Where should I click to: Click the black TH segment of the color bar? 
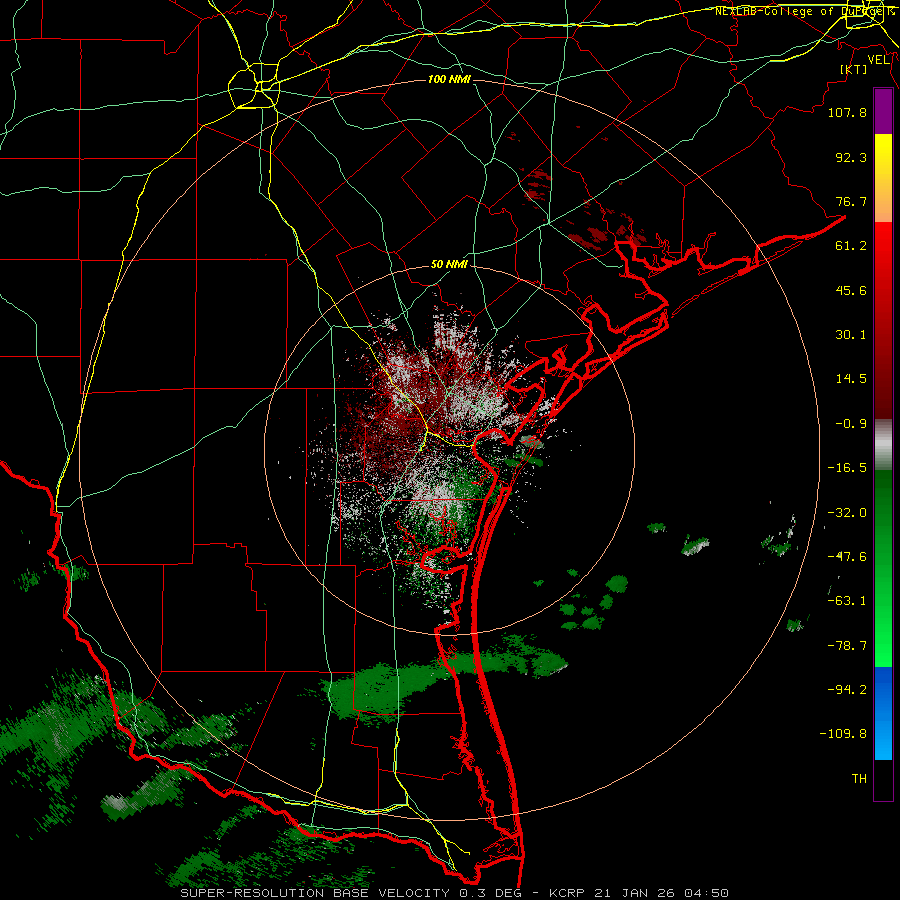tap(883, 779)
